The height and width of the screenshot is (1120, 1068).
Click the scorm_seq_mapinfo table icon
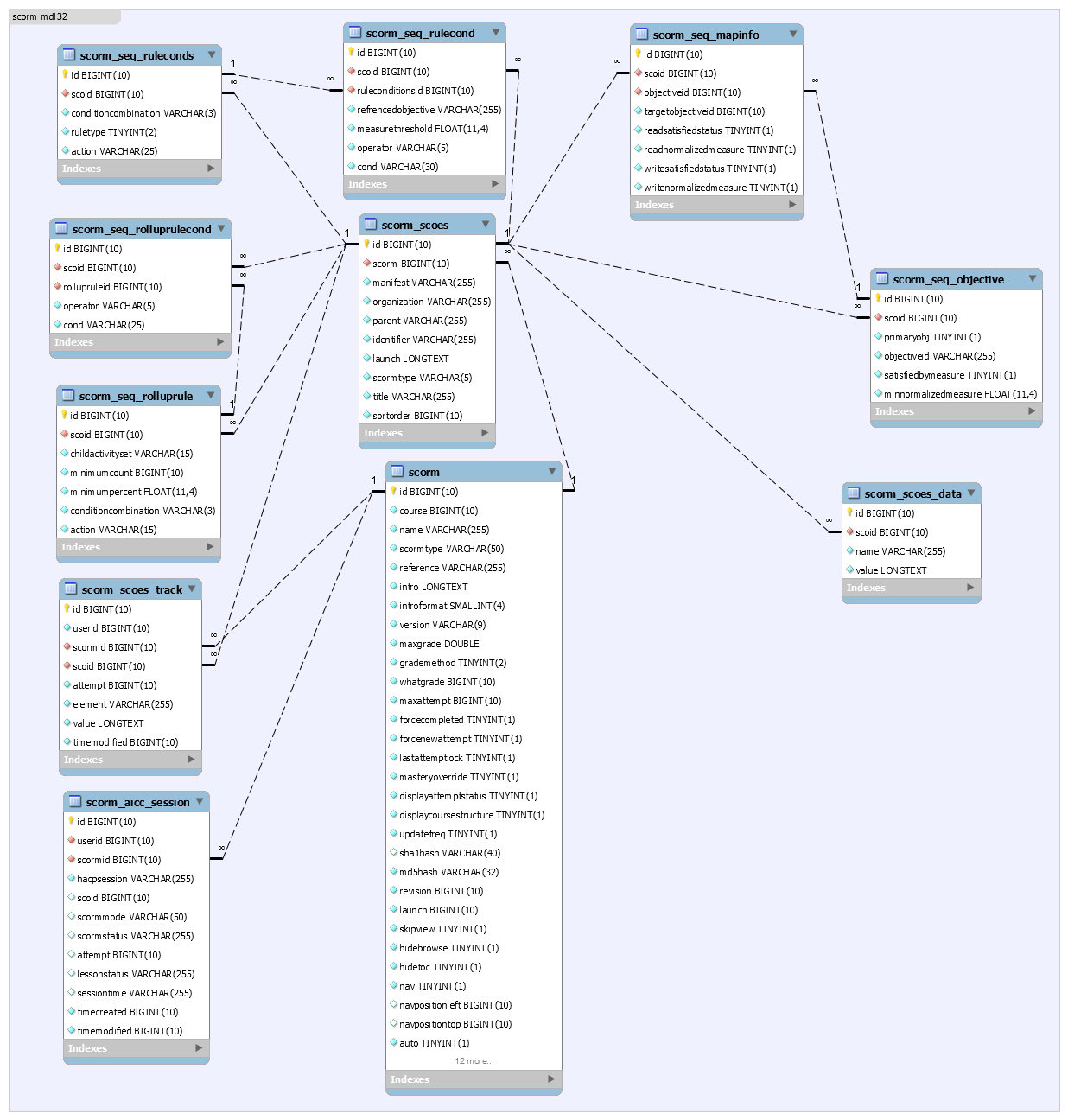click(642, 35)
